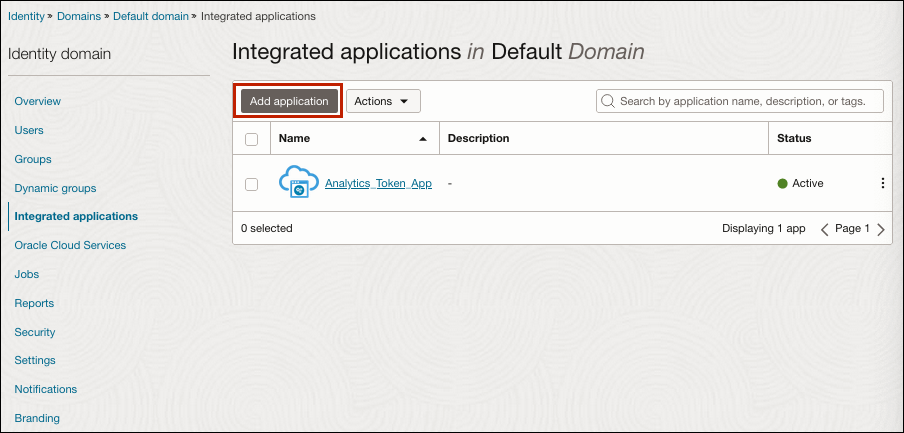Check the Analytics_Token_App row checkbox

(251, 184)
